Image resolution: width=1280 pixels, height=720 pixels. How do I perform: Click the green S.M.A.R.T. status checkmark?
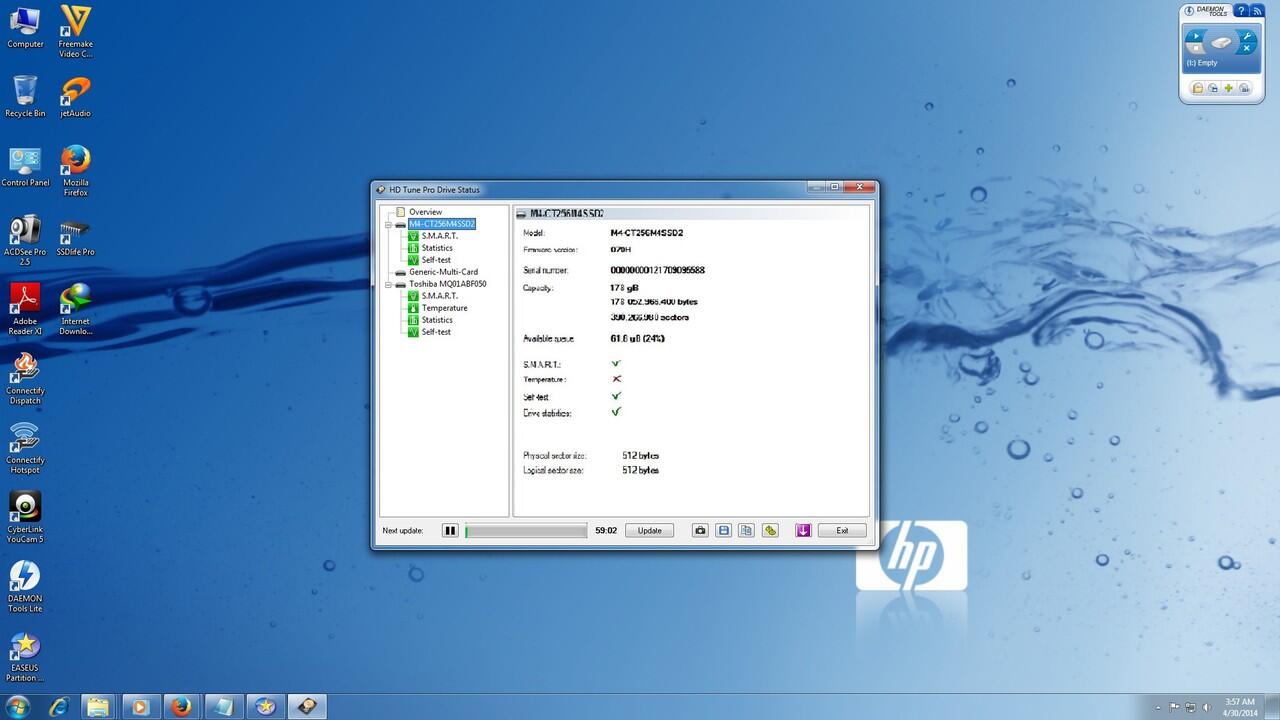pyautogui.click(x=616, y=364)
